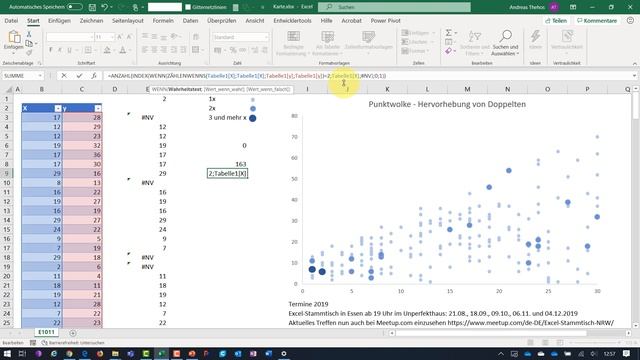Screen dimensions: 640x360
Task: Open Task View in the taskbar
Action: pyautogui.click(x=22, y=353)
